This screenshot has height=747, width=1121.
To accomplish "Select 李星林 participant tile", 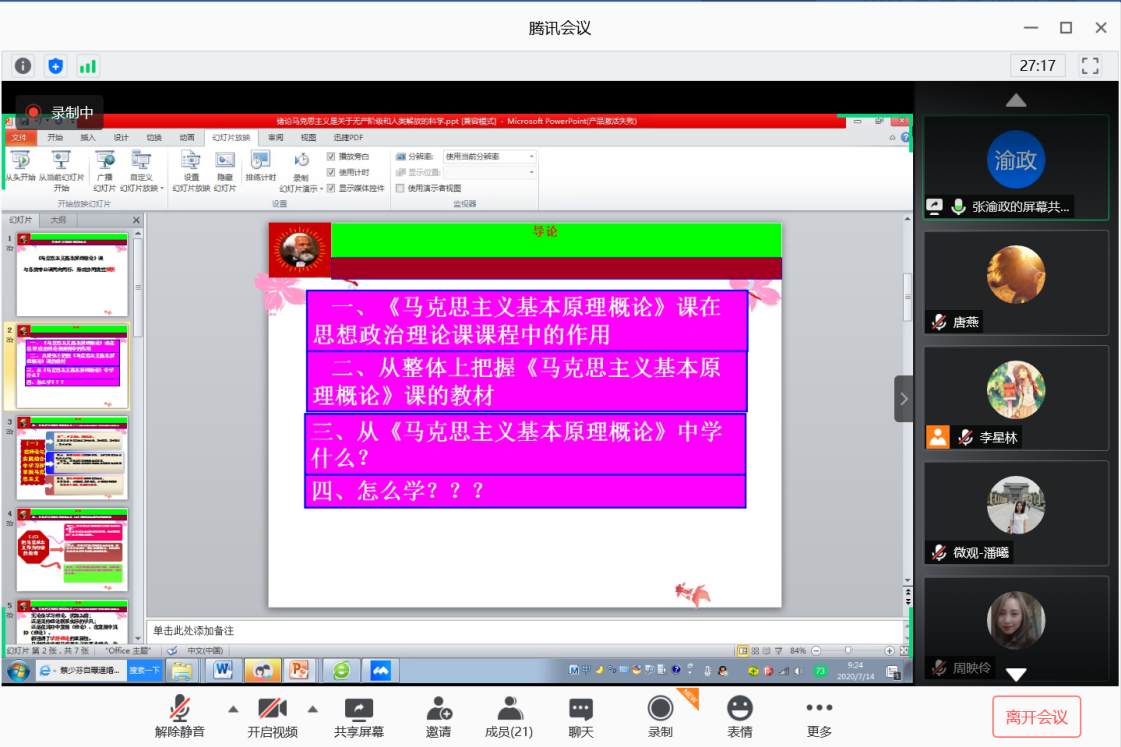I will coord(1016,398).
